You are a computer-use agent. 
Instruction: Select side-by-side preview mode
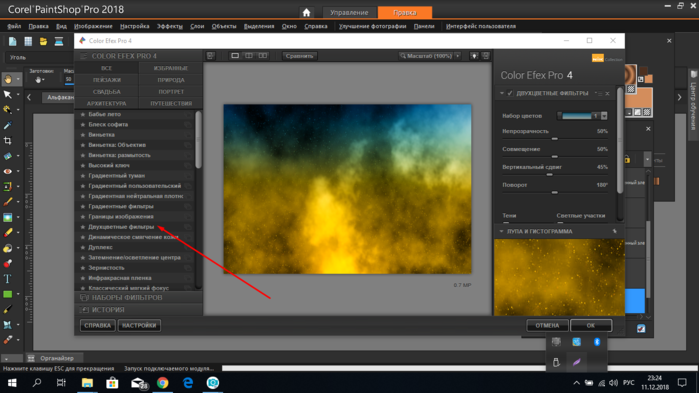263,56
